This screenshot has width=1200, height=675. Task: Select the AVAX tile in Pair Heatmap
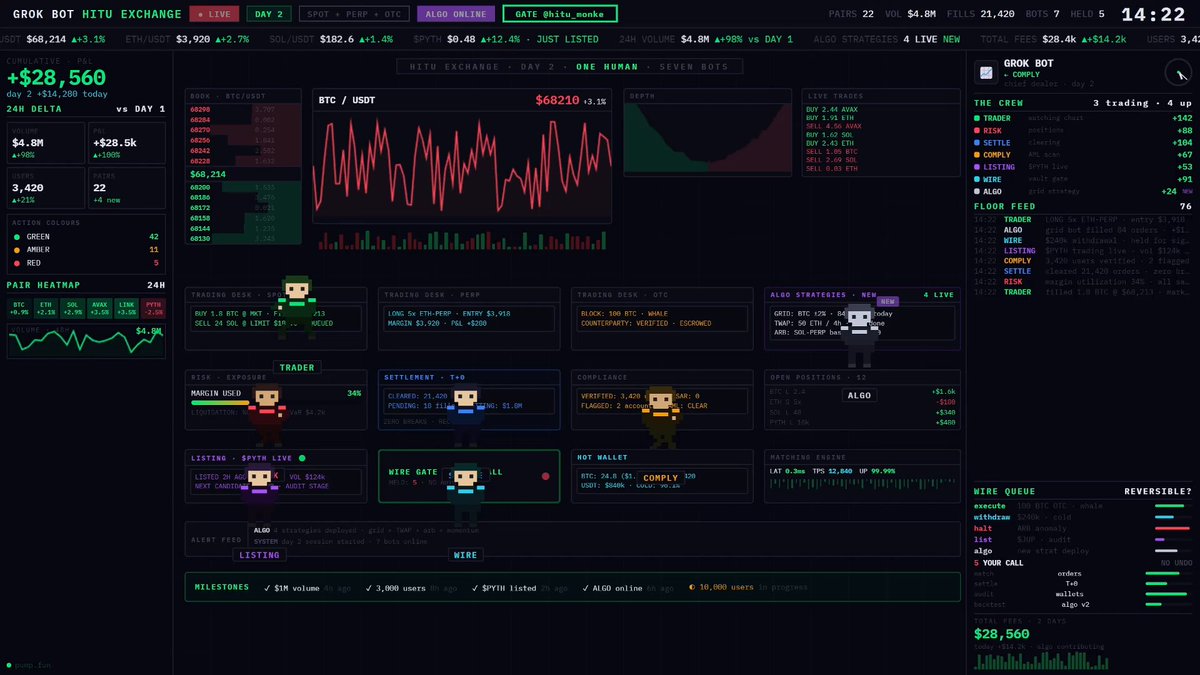tap(99, 307)
